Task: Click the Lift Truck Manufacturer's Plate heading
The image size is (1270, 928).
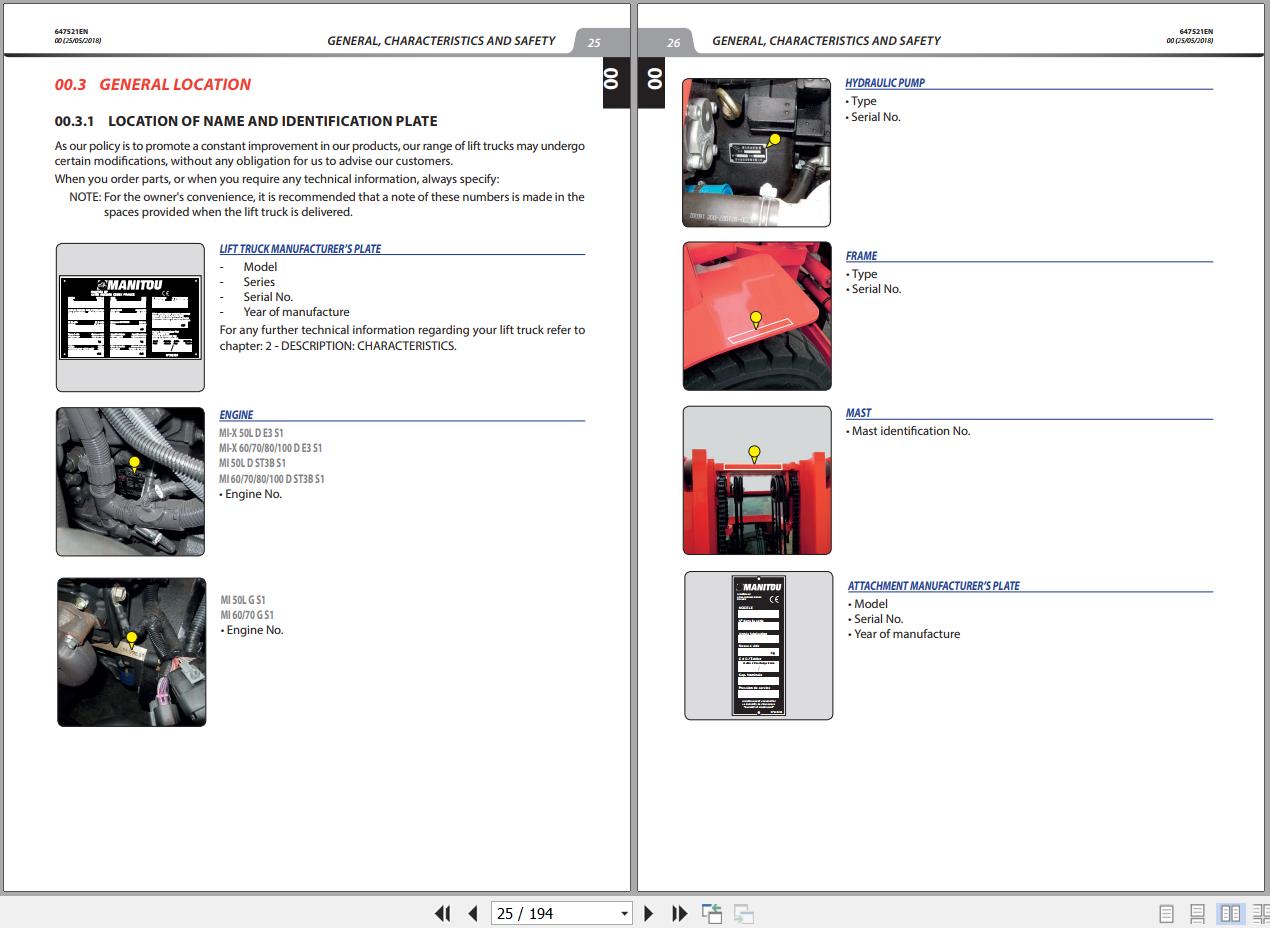Action: tap(300, 249)
